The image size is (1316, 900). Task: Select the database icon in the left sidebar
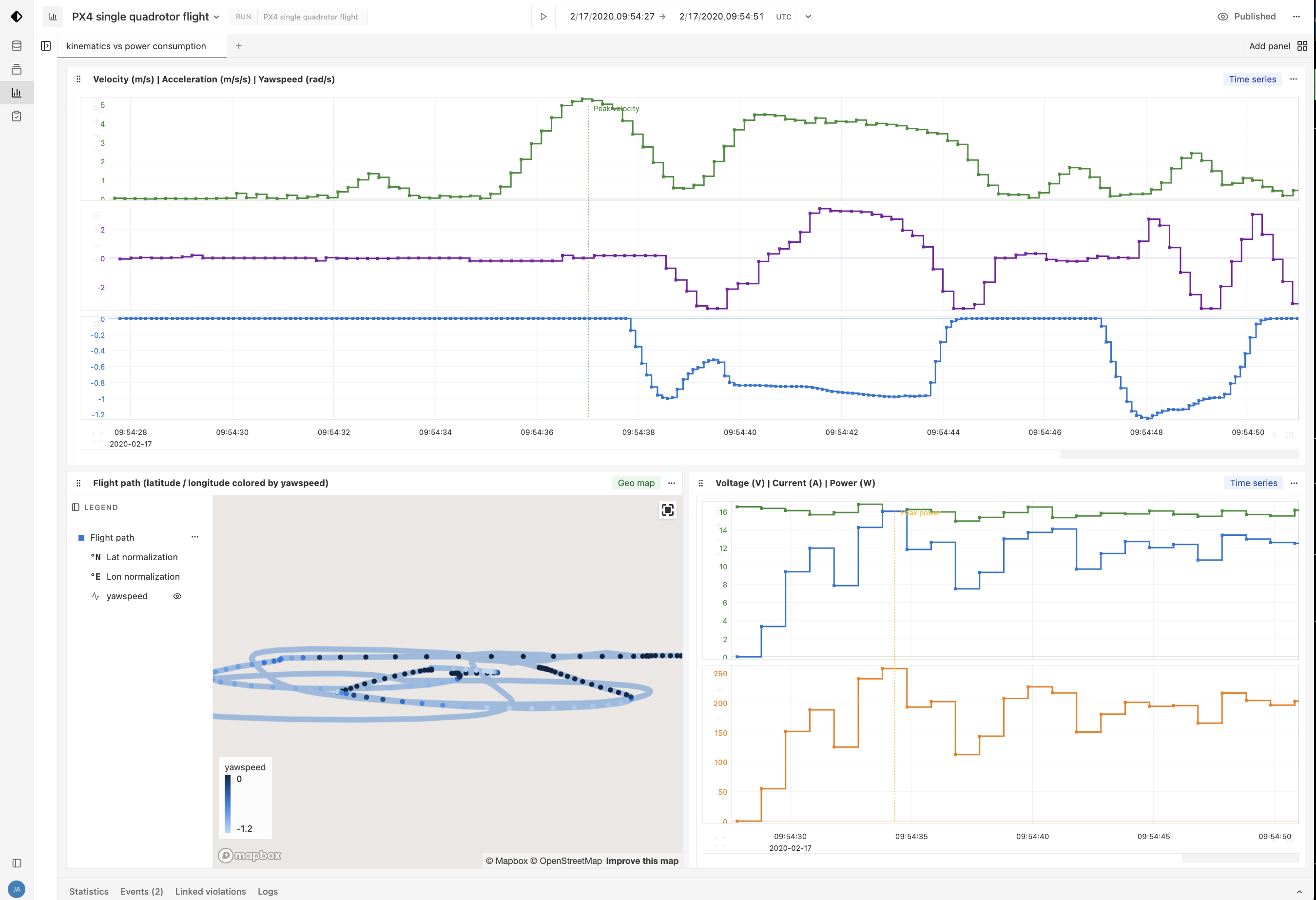coord(16,46)
